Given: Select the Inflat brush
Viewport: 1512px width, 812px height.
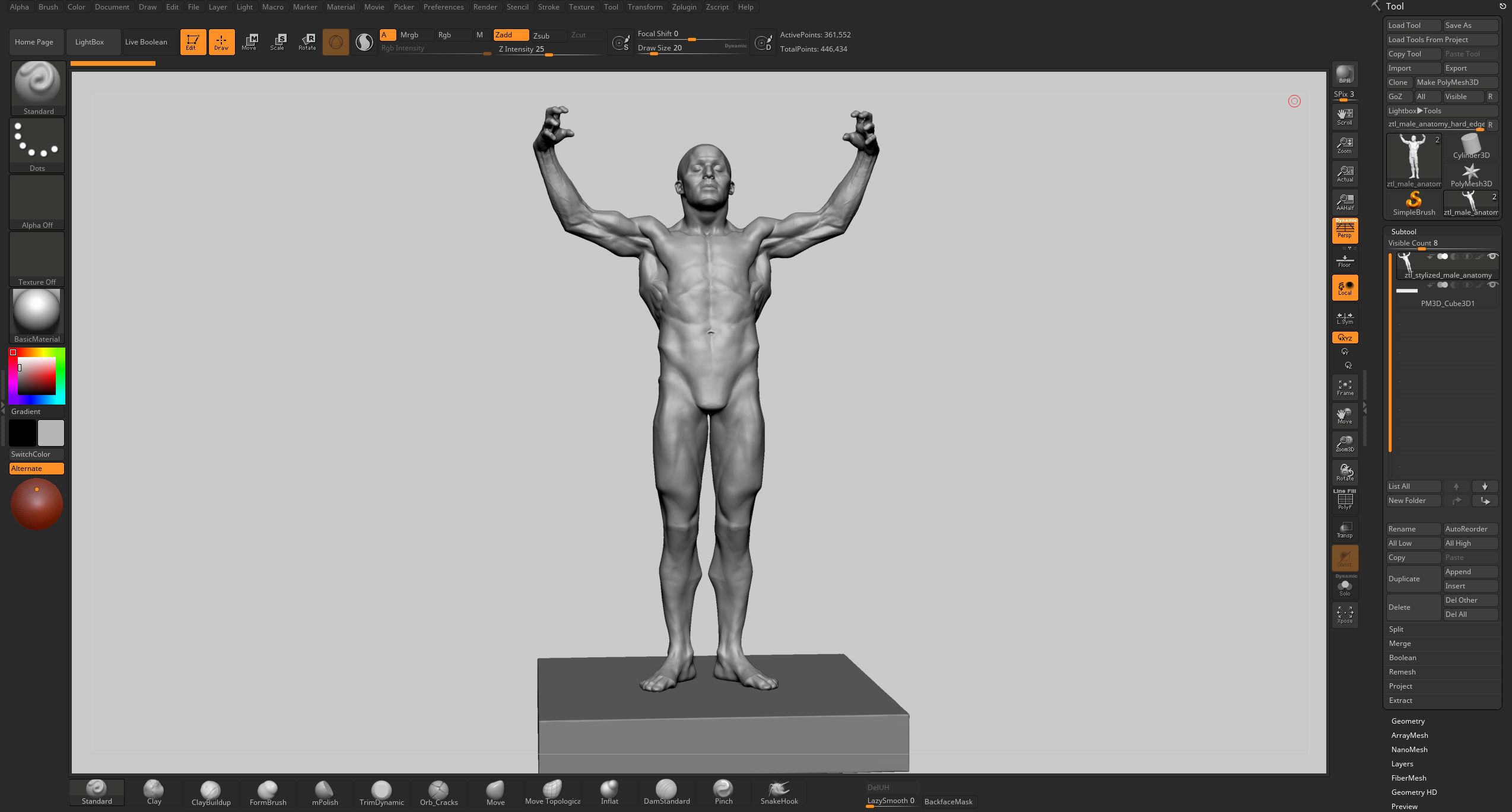Looking at the screenshot, I should pyautogui.click(x=609, y=792).
